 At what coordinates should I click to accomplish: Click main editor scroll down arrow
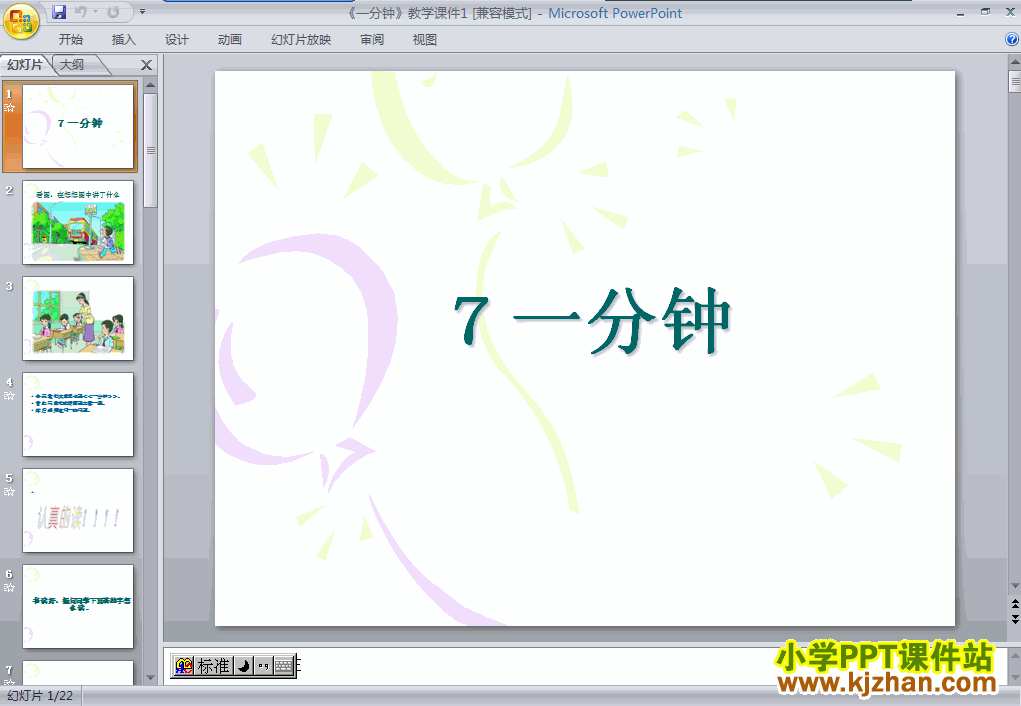pyautogui.click(x=1014, y=586)
